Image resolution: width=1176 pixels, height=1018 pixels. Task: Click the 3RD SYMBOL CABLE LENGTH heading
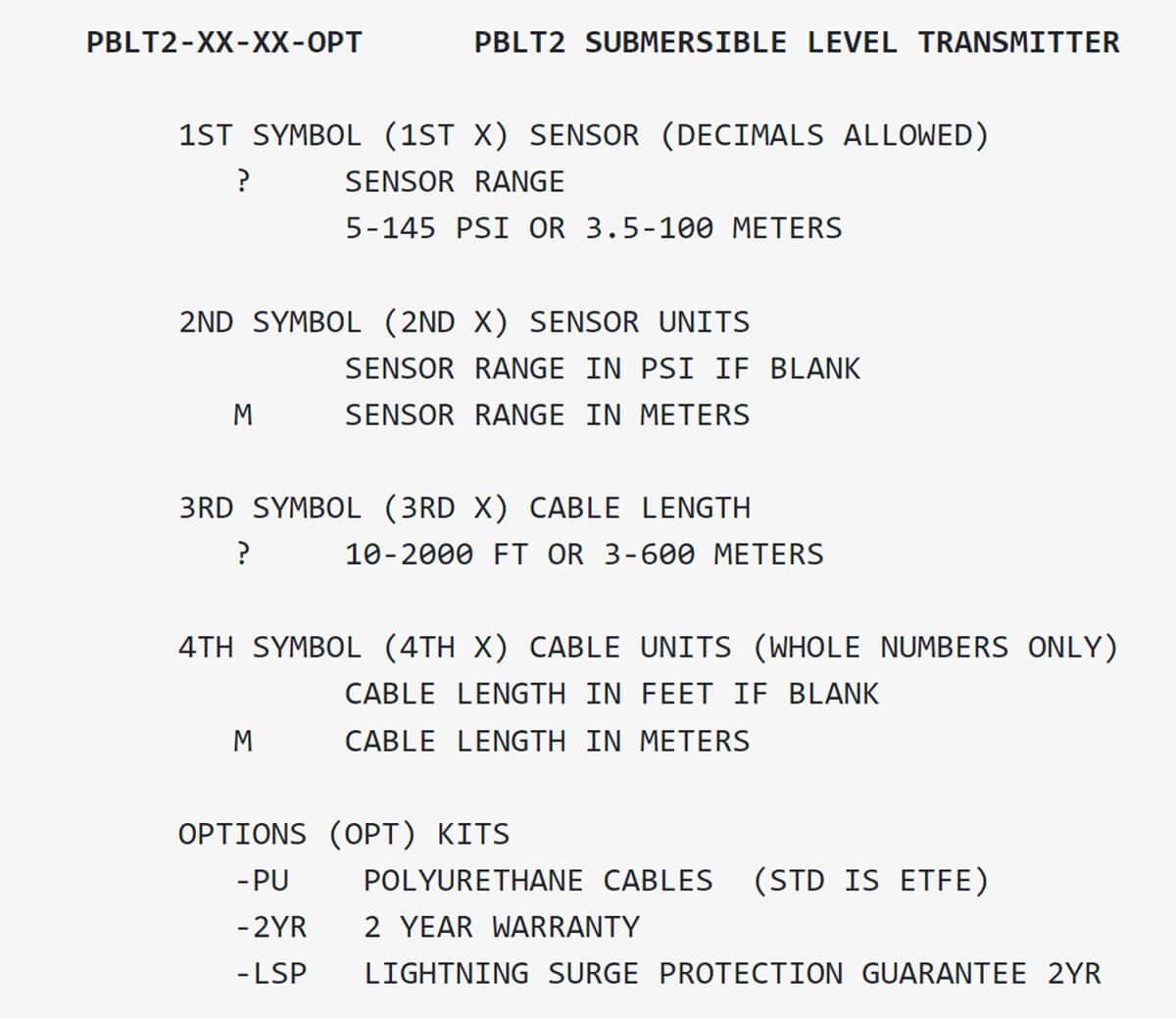click(x=465, y=509)
